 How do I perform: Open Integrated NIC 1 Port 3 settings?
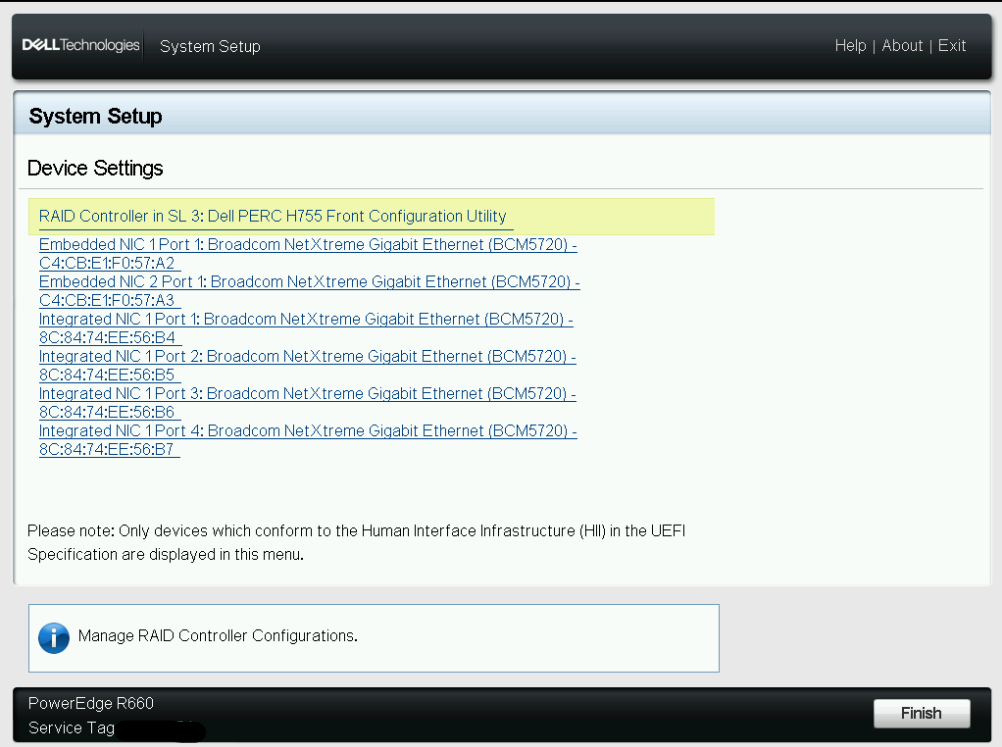pos(307,403)
